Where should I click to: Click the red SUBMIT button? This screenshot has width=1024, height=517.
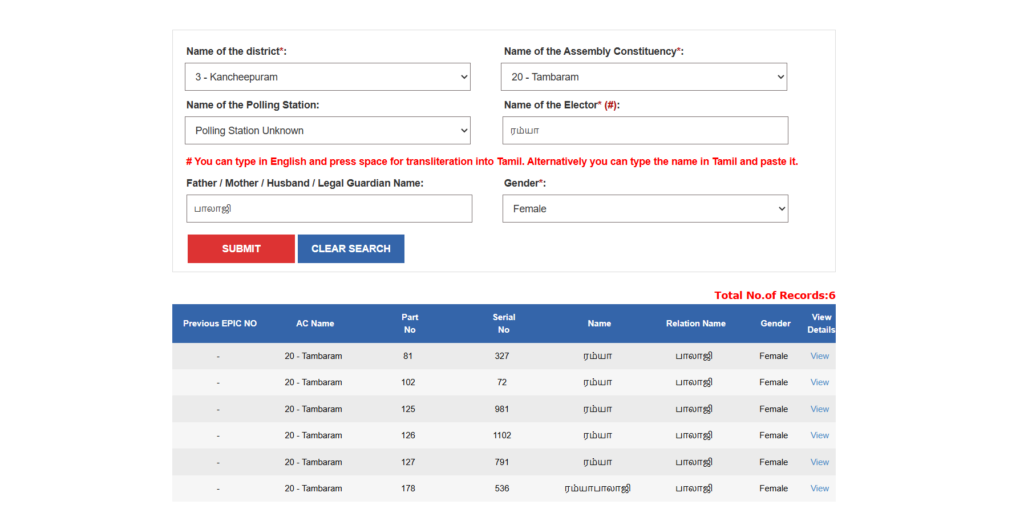pos(241,249)
